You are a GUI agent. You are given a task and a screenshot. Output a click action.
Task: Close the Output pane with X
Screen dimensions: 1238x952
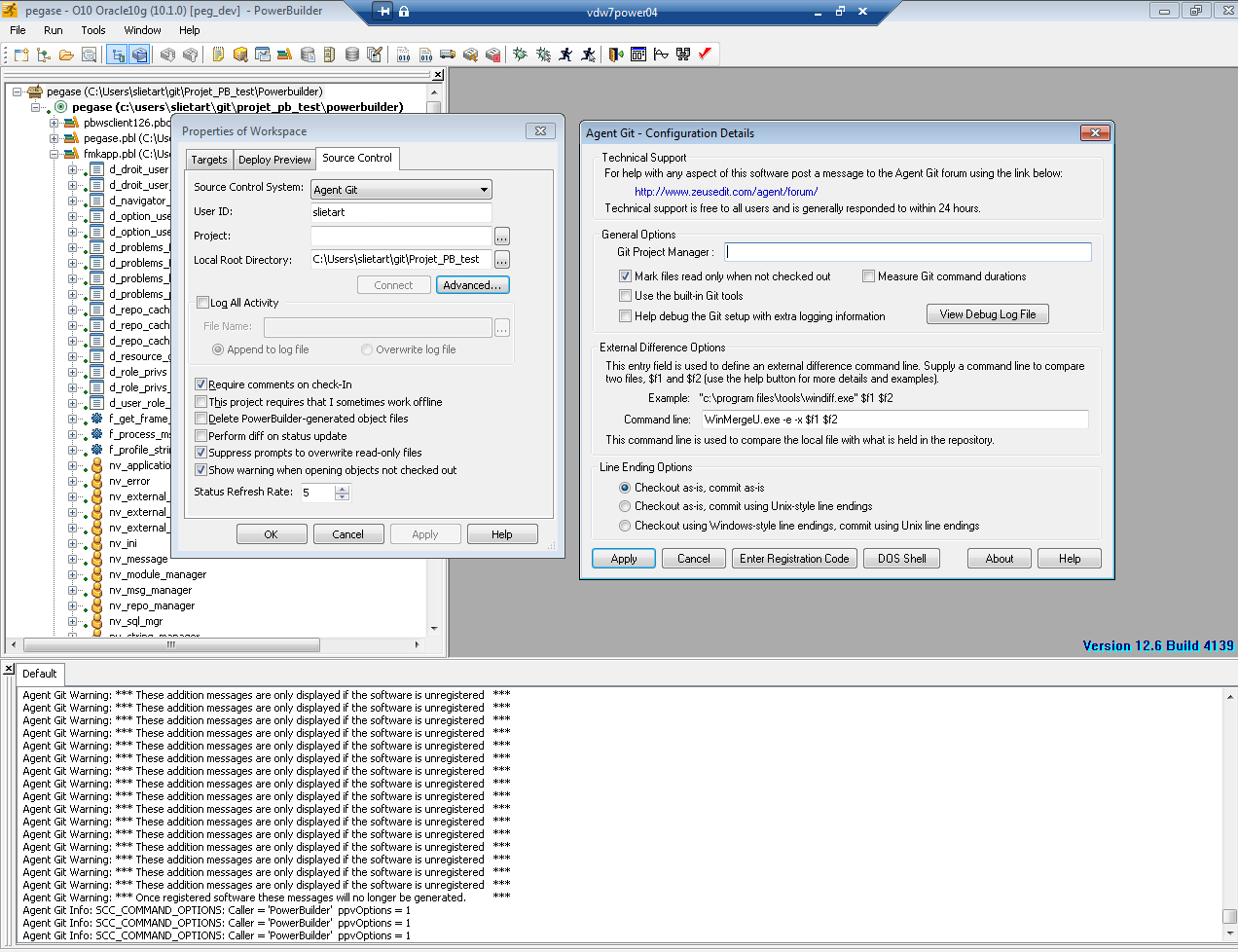9,670
